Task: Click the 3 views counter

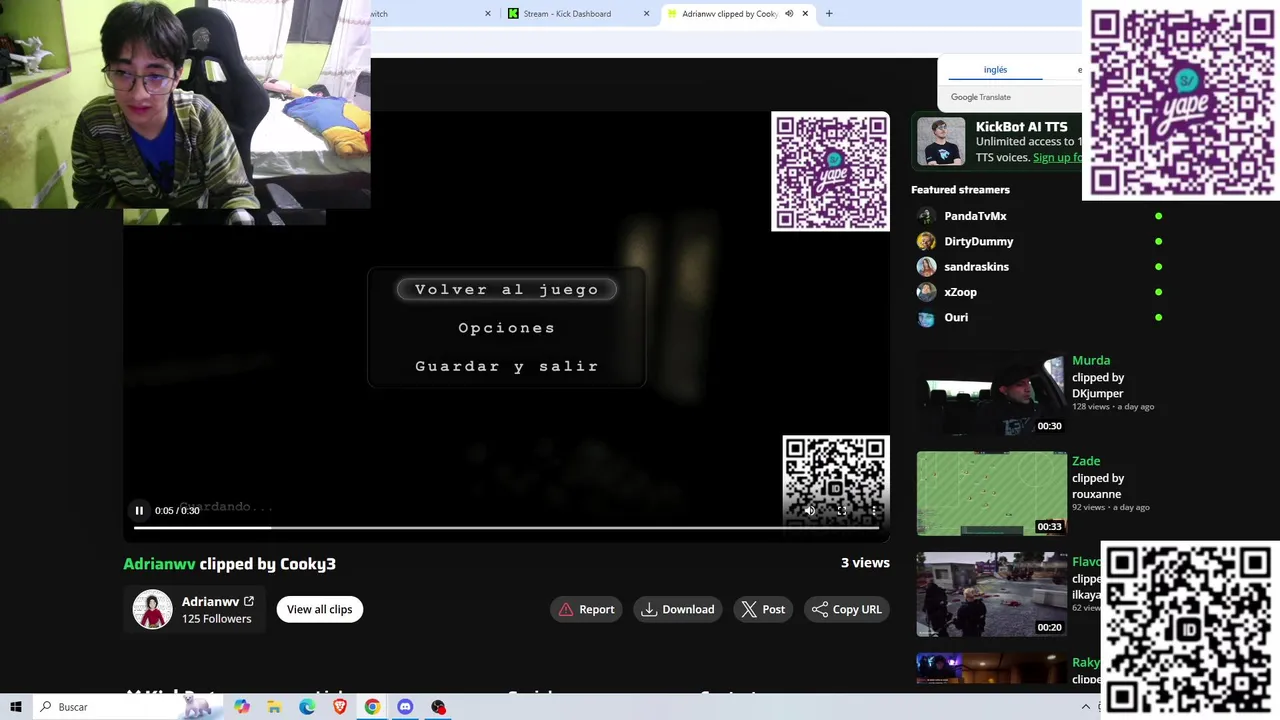Action: (x=865, y=563)
